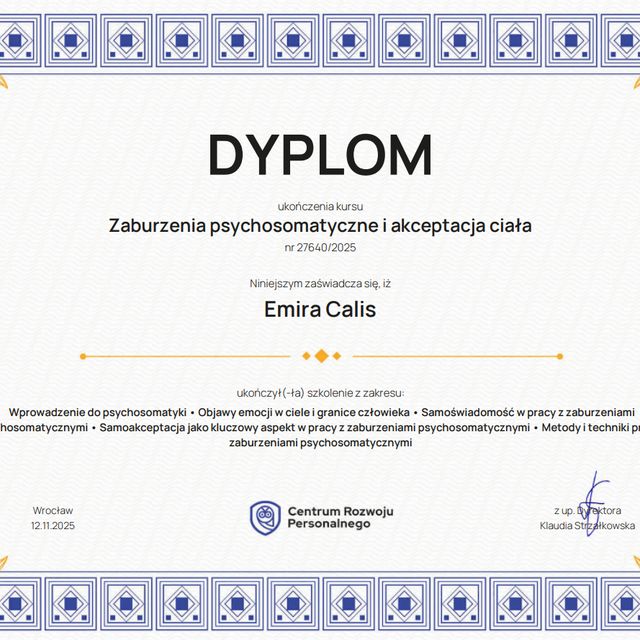
Task: Click 'Centrum Rozwoju Personalnego' logo text
Action: click(x=340, y=518)
